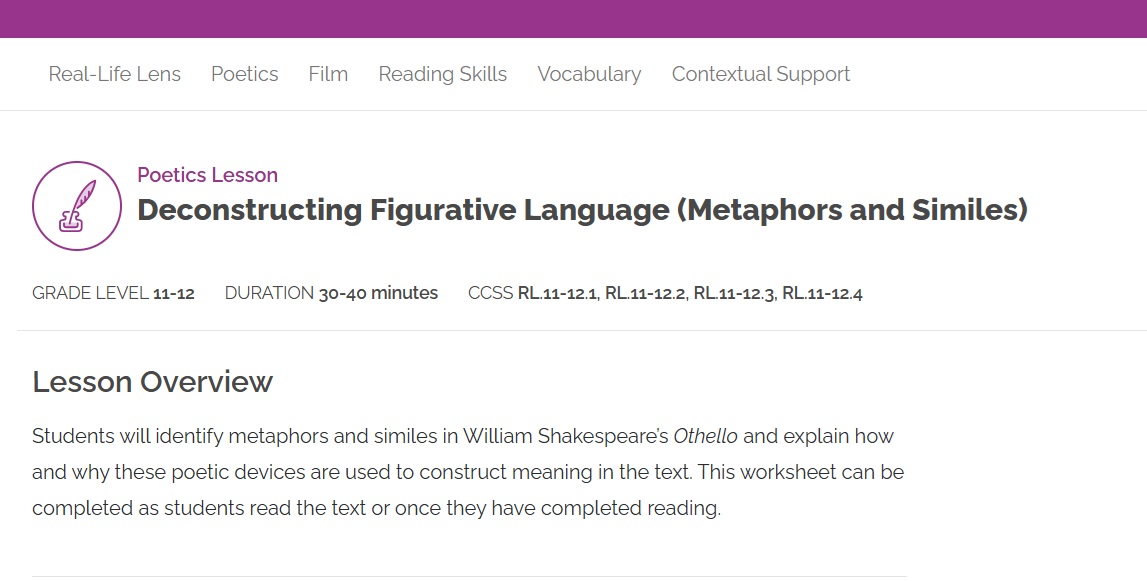This screenshot has width=1147, height=581.
Task: Navigate to Contextual Support
Action: pyautogui.click(x=761, y=74)
